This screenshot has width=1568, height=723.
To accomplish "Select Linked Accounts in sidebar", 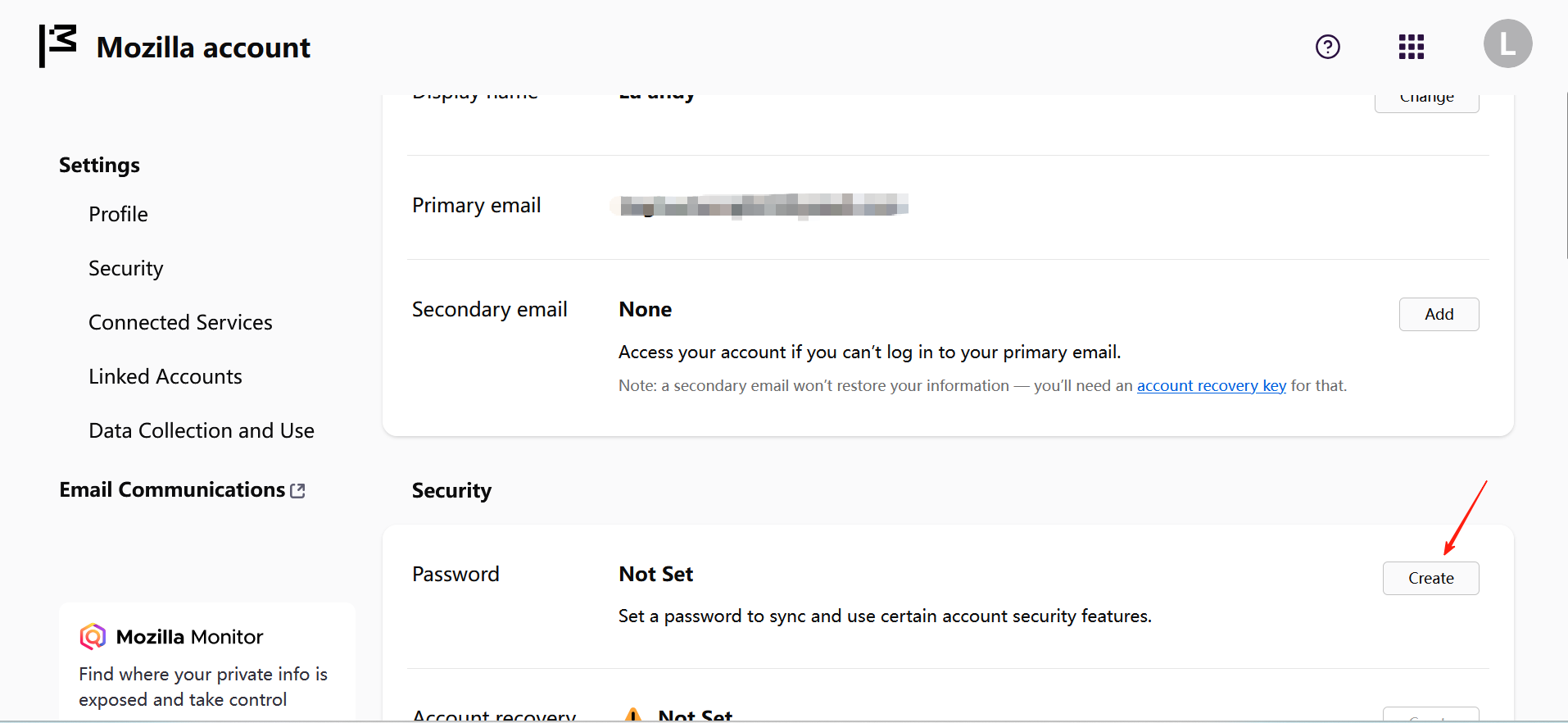I will pos(165,376).
